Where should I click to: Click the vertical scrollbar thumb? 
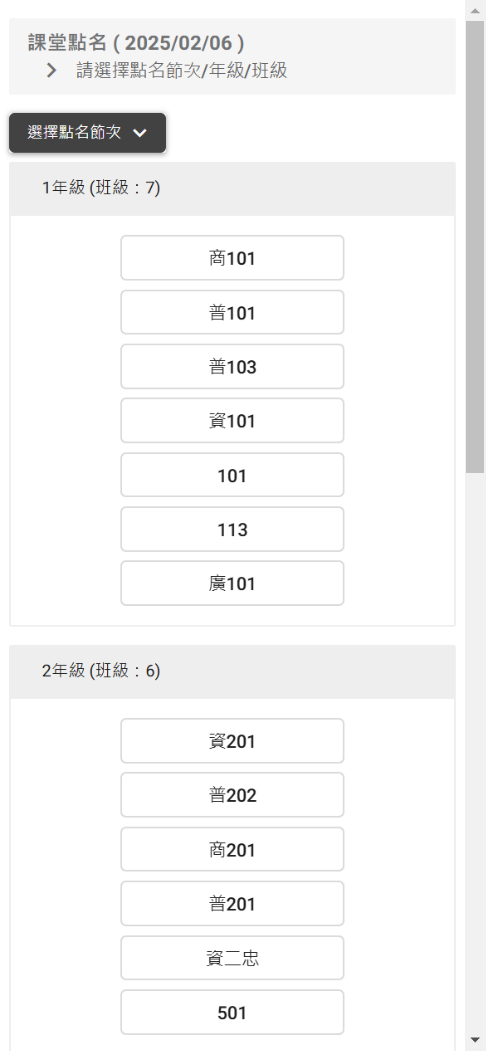point(475,247)
